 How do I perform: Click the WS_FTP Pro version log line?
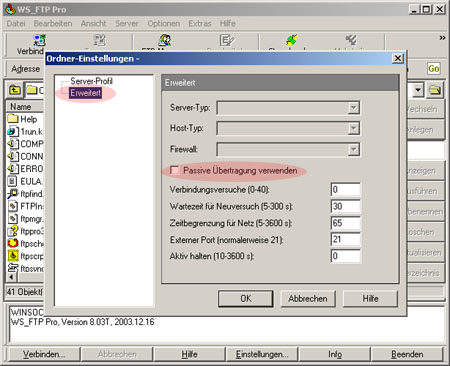click(x=83, y=322)
